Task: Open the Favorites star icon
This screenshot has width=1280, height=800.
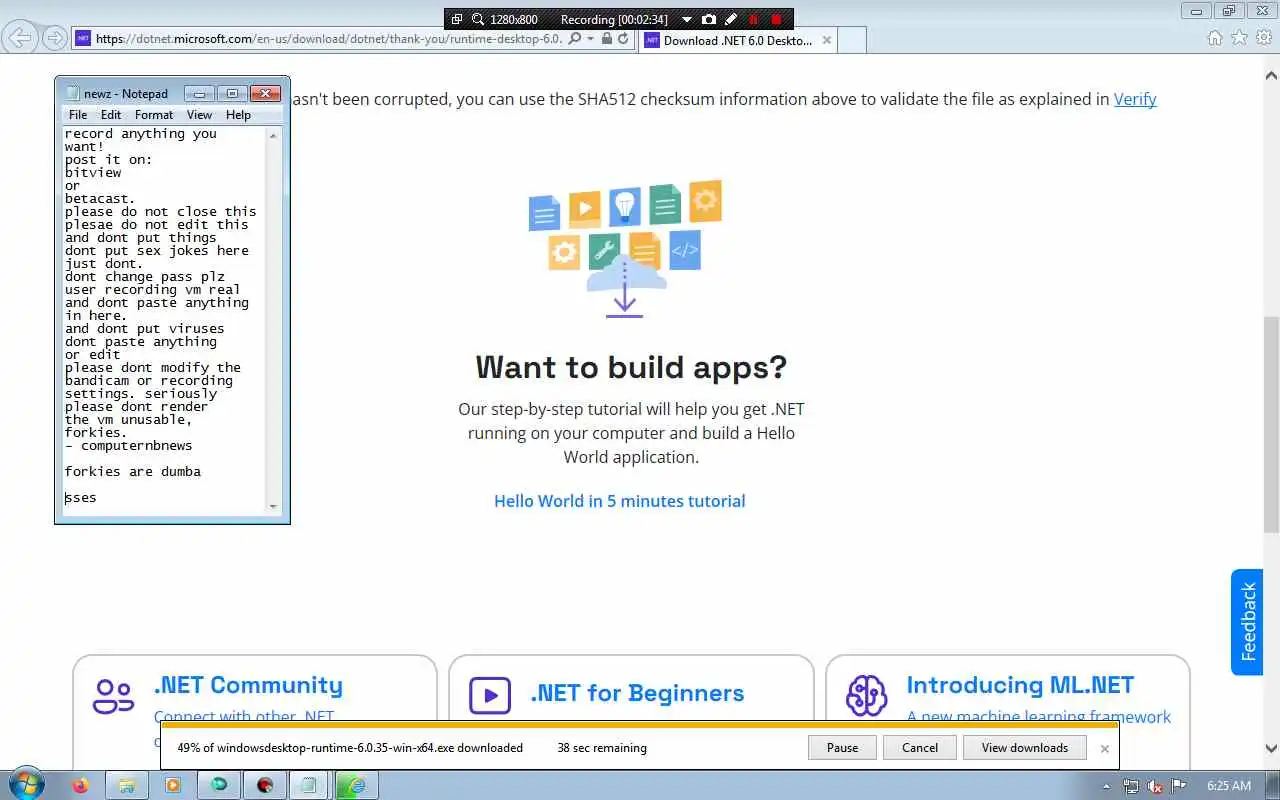Action: pos(1239,38)
